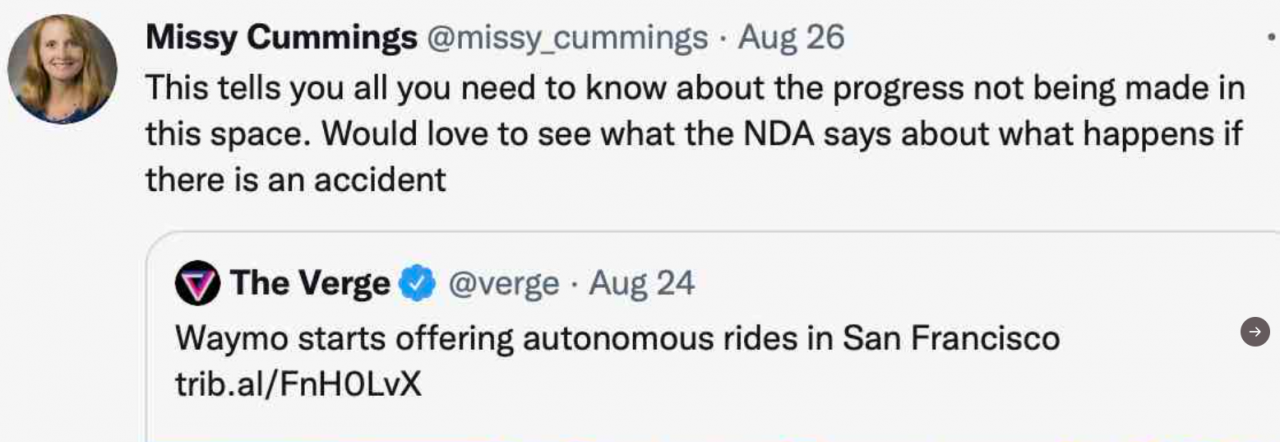This screenshot has width=1280, height=442.
Task: Click the Aug 26 tweet timestamp
Action: tap(791, 38)
